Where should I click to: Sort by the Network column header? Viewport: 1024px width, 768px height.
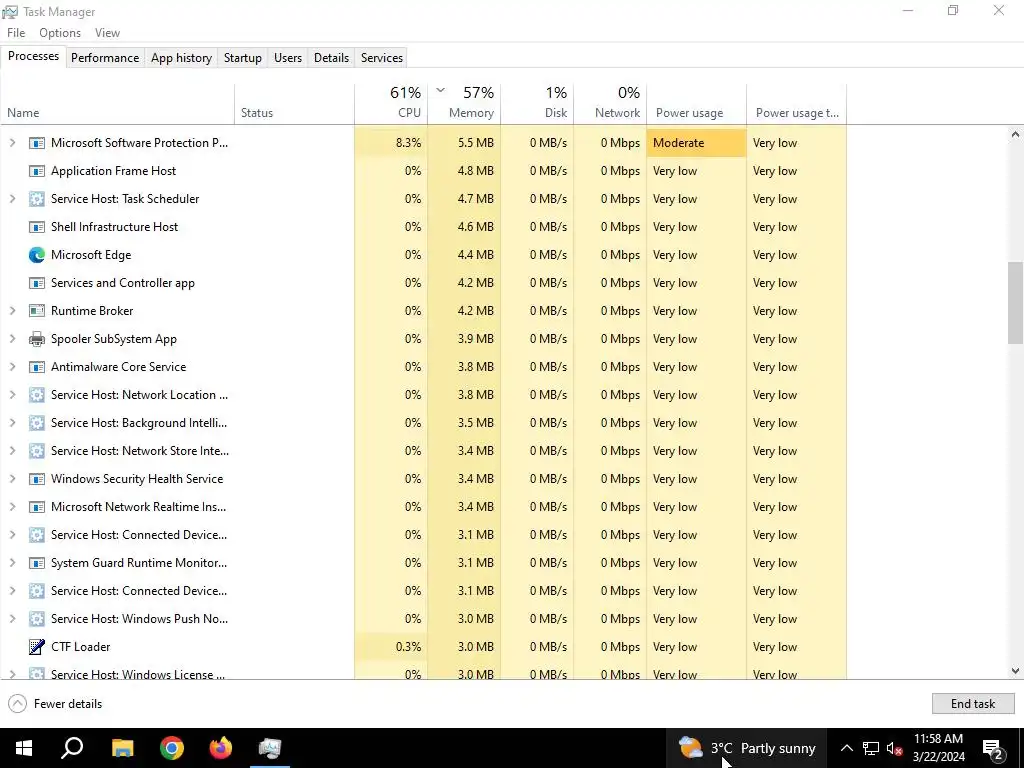tap(611, 103)
